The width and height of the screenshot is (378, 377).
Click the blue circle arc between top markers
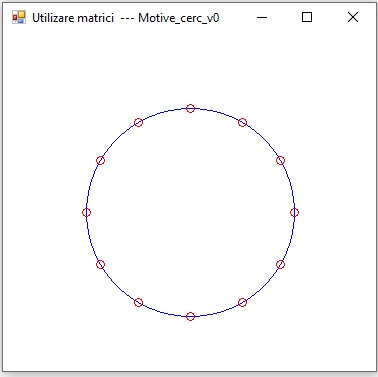[x=217, y=112]
